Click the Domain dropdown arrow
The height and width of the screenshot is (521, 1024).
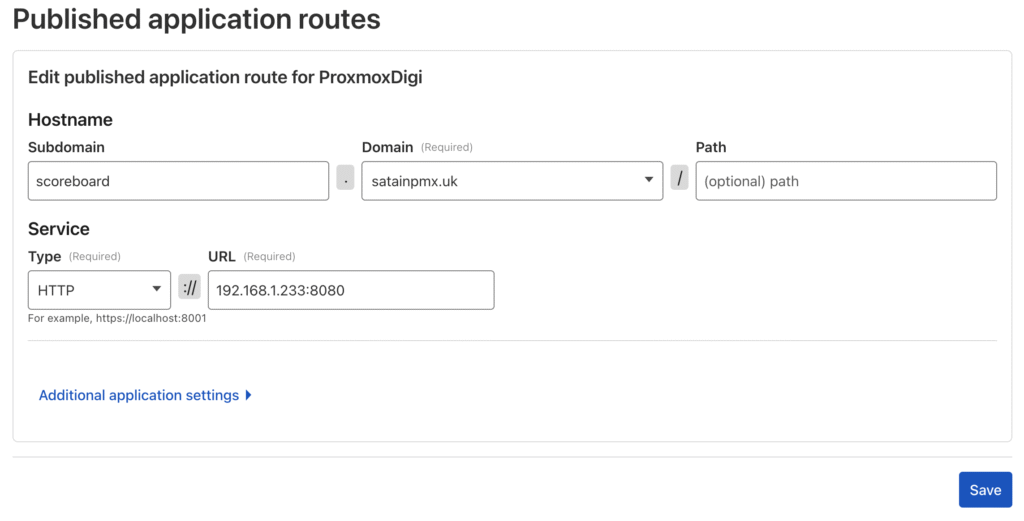click(x=650, y=180)
